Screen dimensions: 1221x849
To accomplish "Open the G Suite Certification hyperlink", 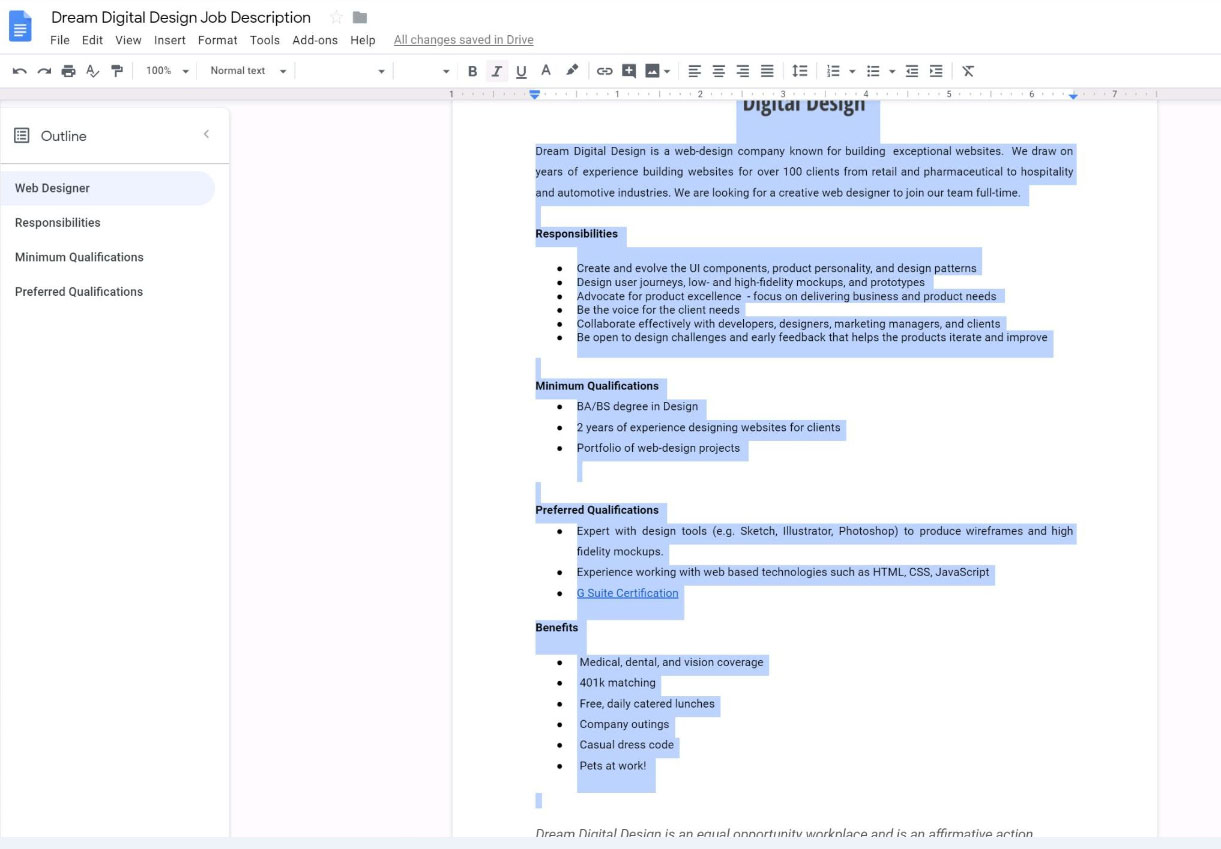I will click(627, 593).
